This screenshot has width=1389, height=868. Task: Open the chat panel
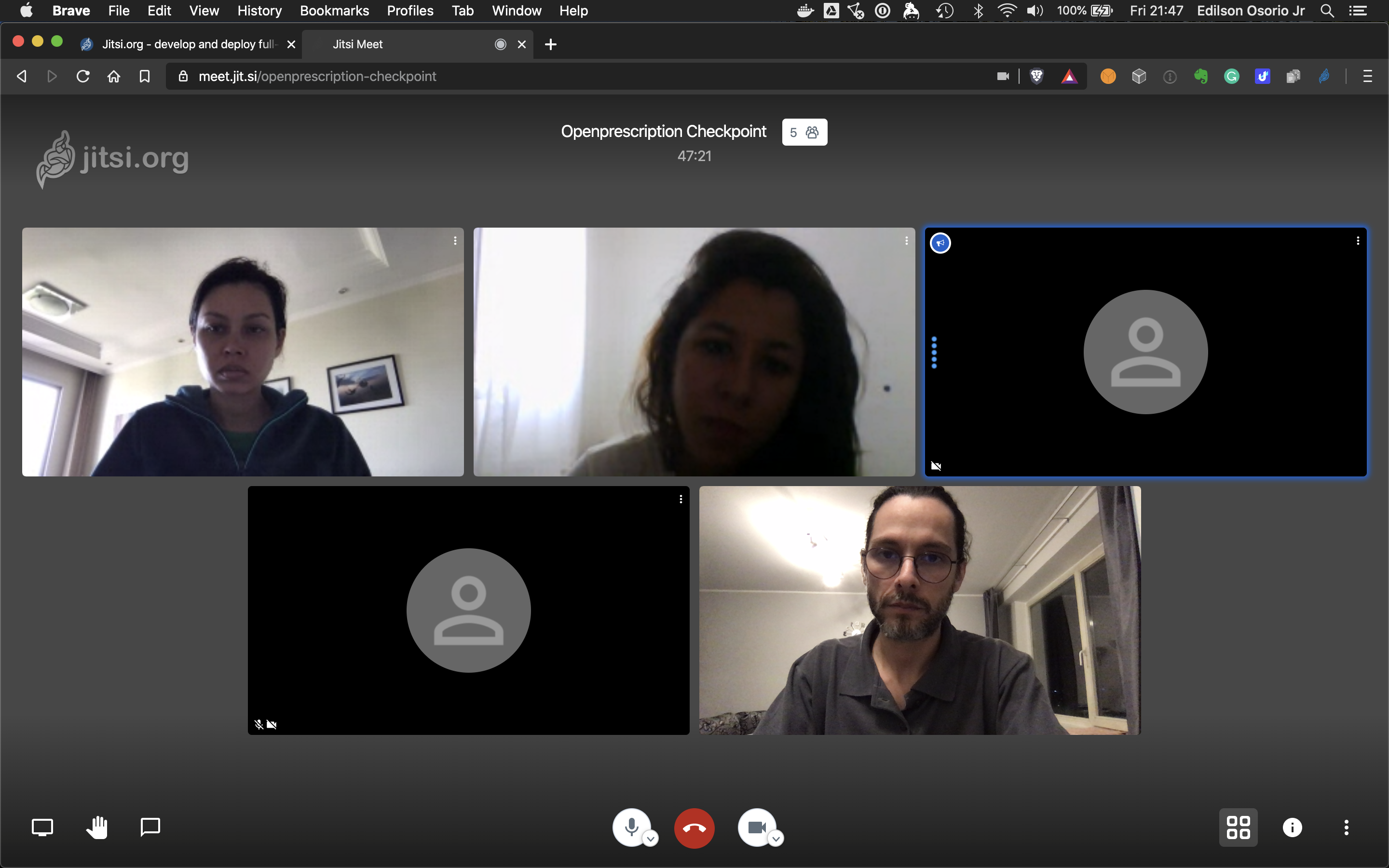coord(150,827)
